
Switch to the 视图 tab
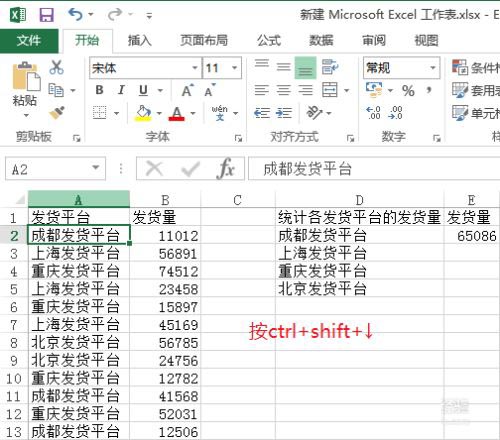point(426,40)
